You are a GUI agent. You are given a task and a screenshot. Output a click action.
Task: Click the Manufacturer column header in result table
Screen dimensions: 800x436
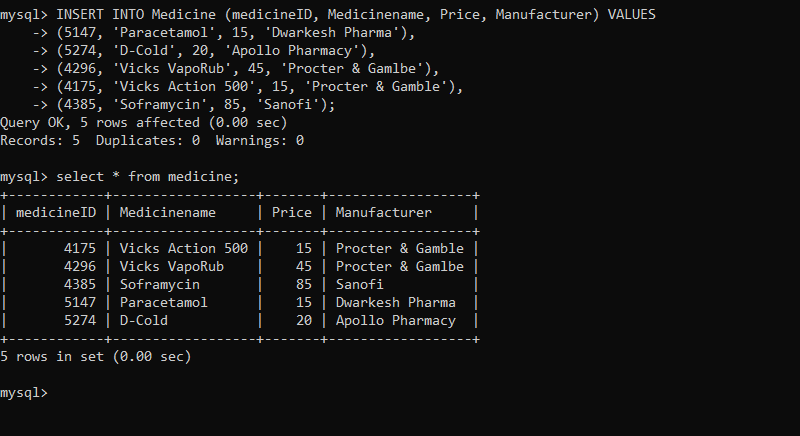[383, 212]
